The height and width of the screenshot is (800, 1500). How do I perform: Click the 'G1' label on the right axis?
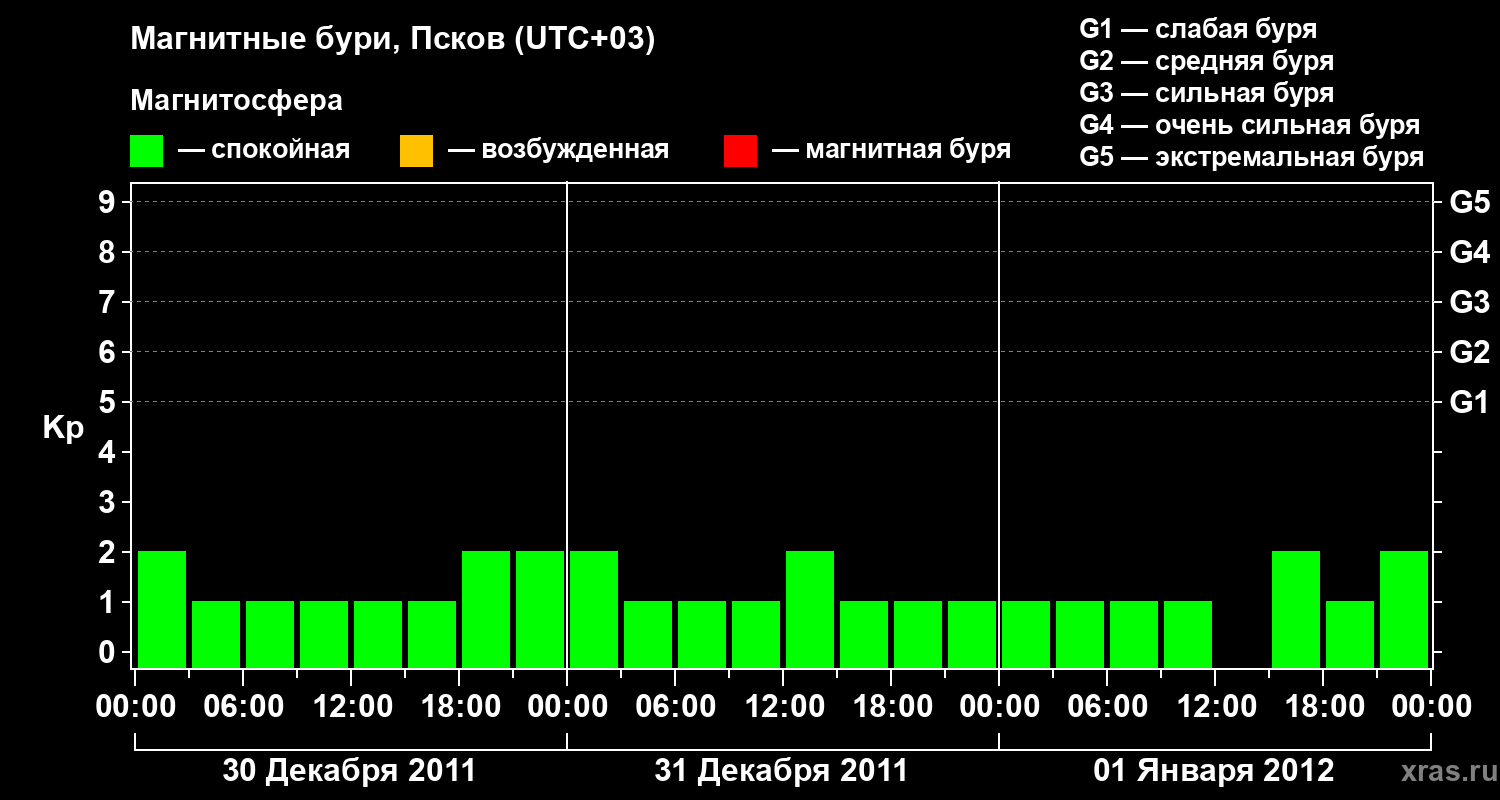[x=1469, y=402]
